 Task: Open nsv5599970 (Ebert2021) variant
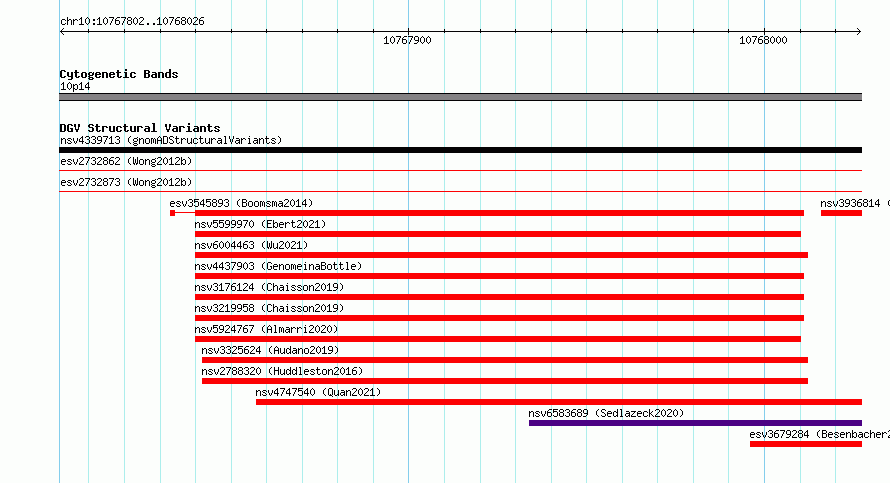click(261, 224)
